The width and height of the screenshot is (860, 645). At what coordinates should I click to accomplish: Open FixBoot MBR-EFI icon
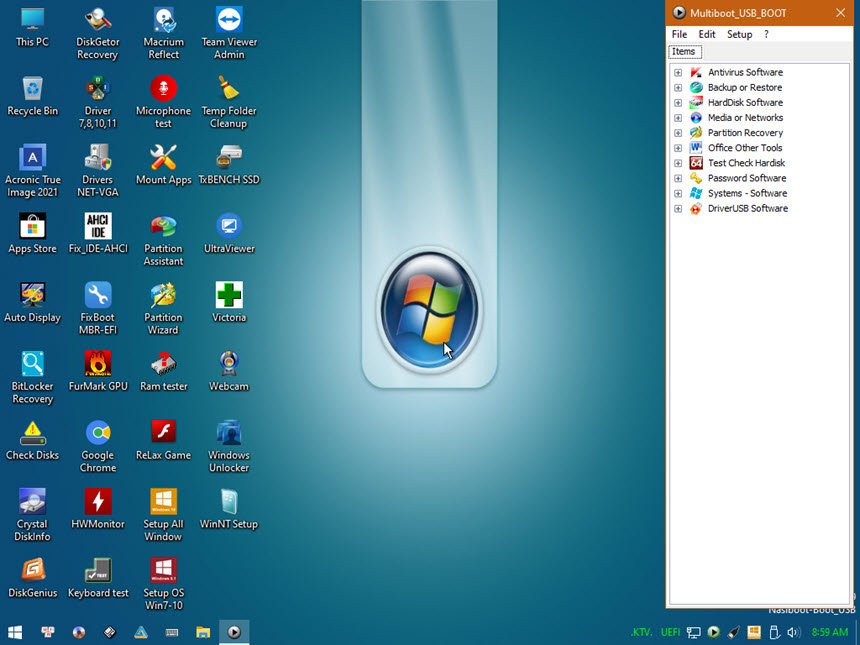[98, 309]
